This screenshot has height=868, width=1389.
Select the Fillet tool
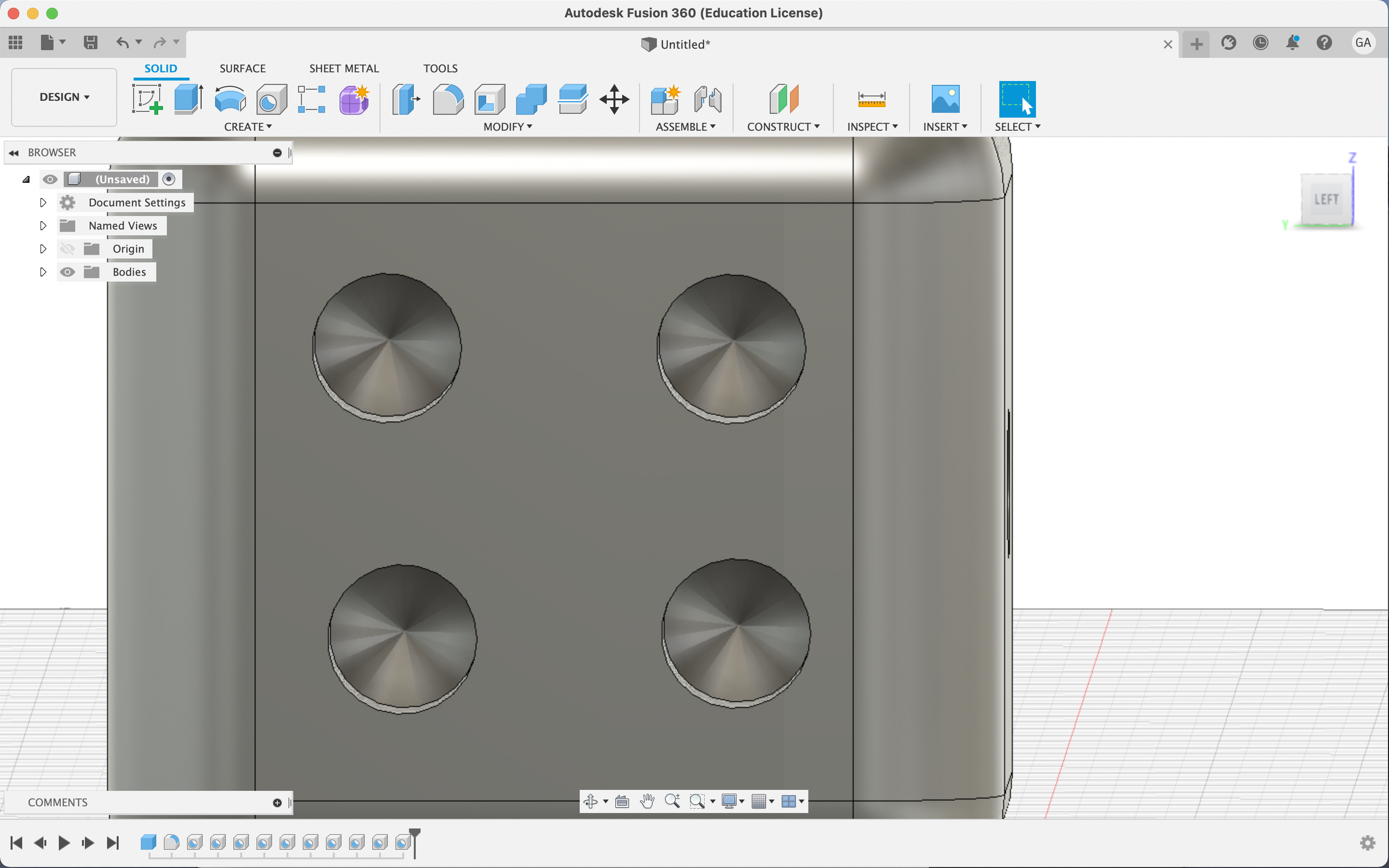449,100
